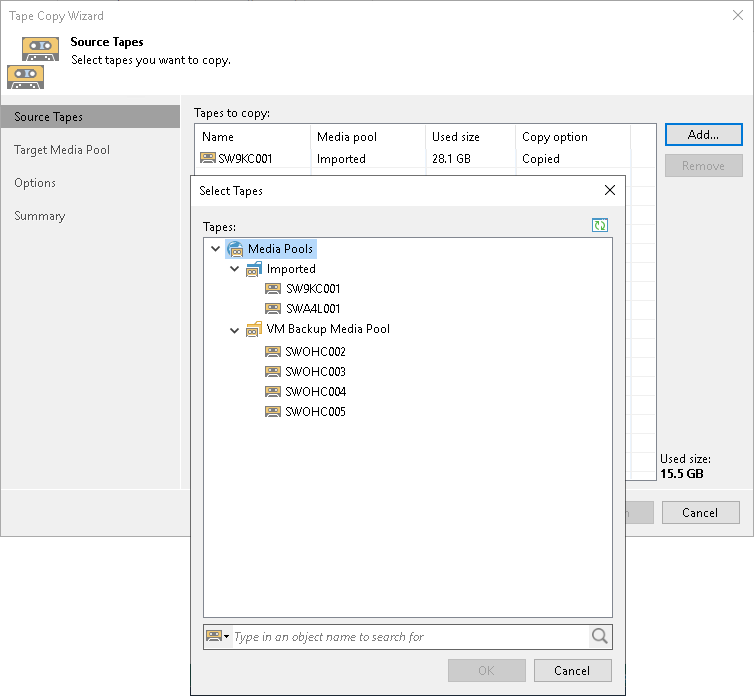Image resolution: width=754 pixels, height=696 pixels.
Task: Click the disabled OK button
Action: [486, 671]
